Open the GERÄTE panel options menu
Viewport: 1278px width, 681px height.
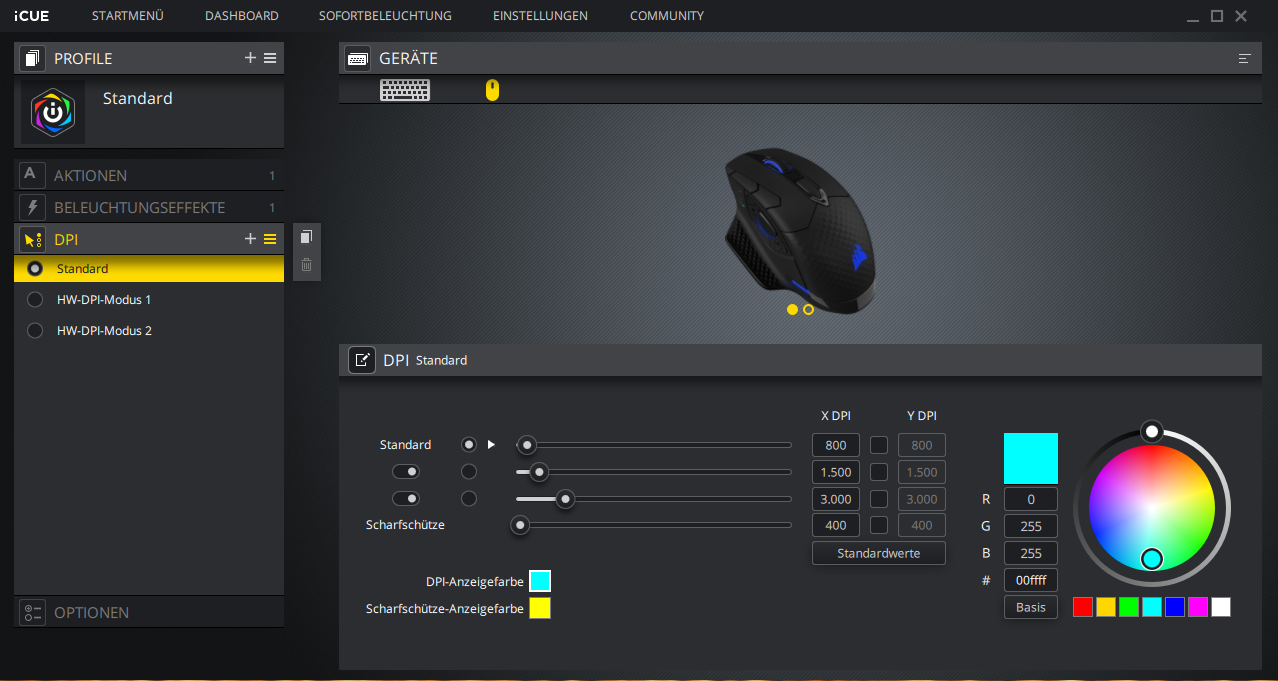(1245, 59)
